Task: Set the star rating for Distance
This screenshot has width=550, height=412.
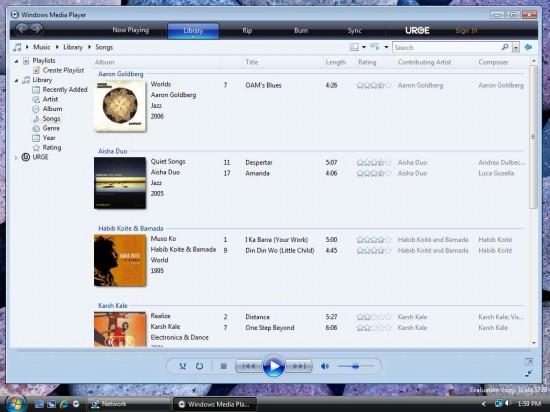Action: point(374,317)
